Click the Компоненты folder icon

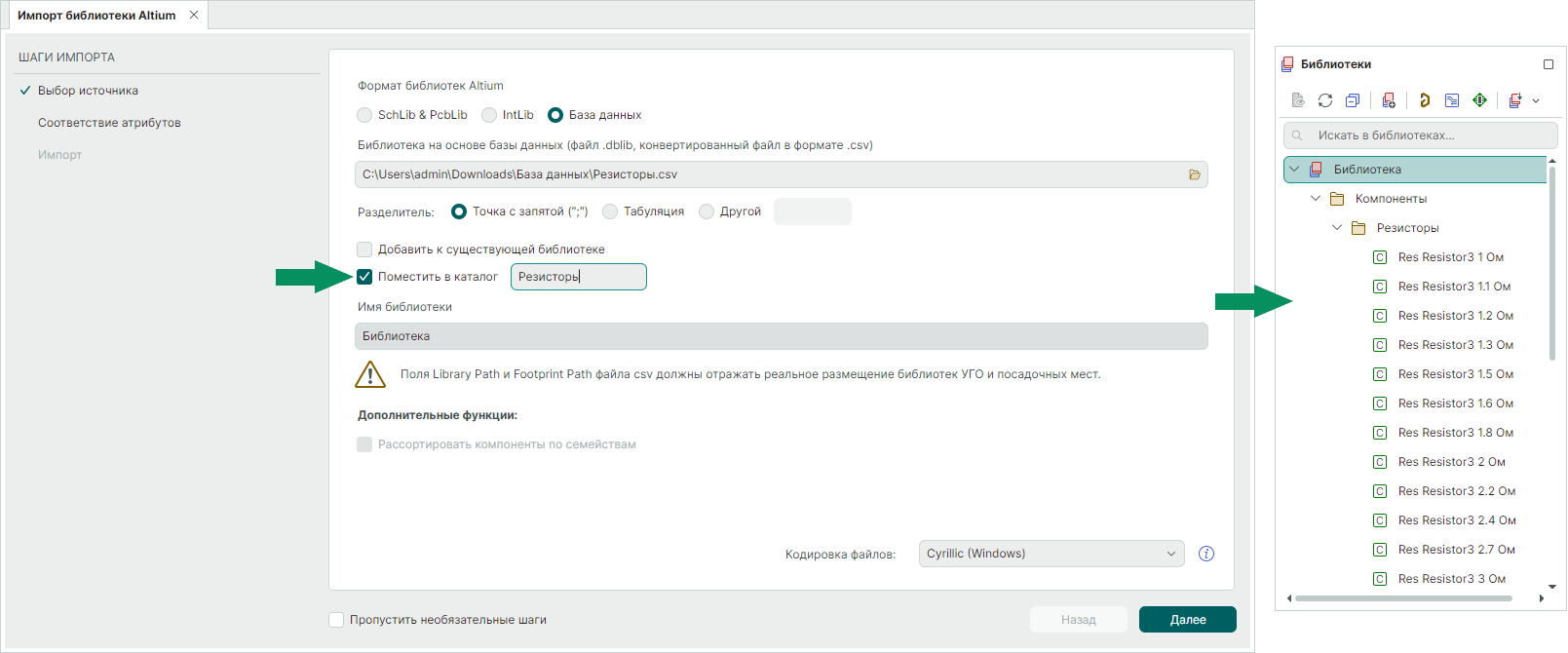(x=1337, y=199)
